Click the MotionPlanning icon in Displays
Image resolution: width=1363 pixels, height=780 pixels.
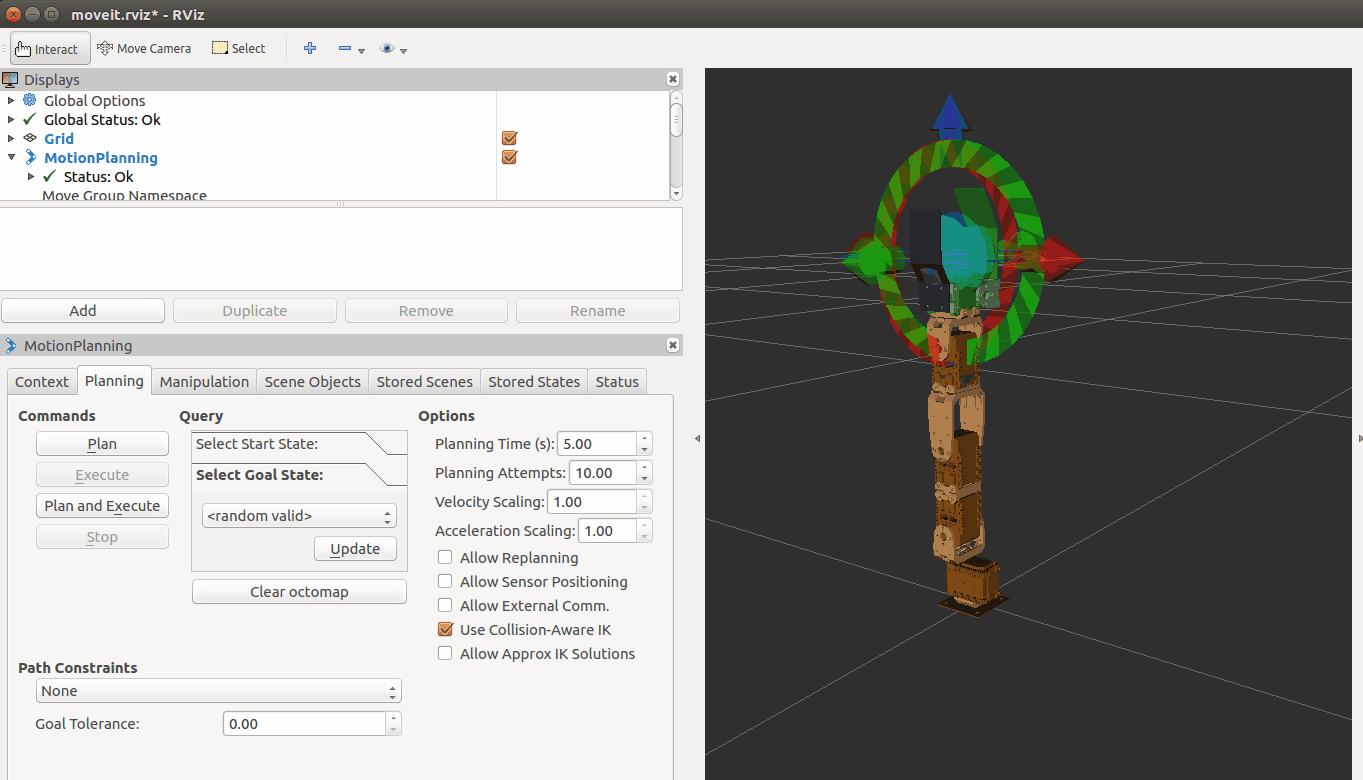pyautogui.click(x=32, y=157)
